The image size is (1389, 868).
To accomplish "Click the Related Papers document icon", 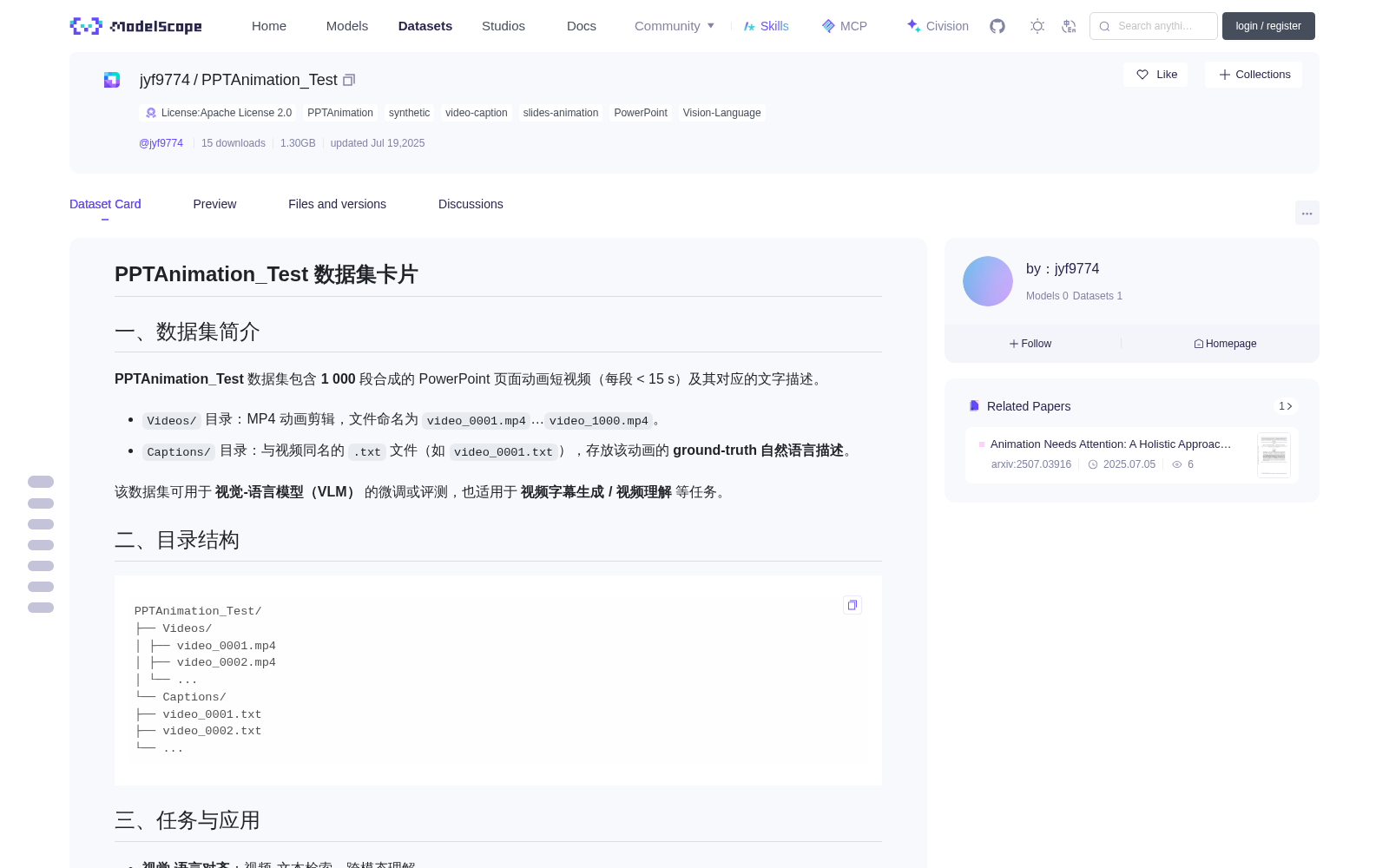I will click(x=974, y=406).
